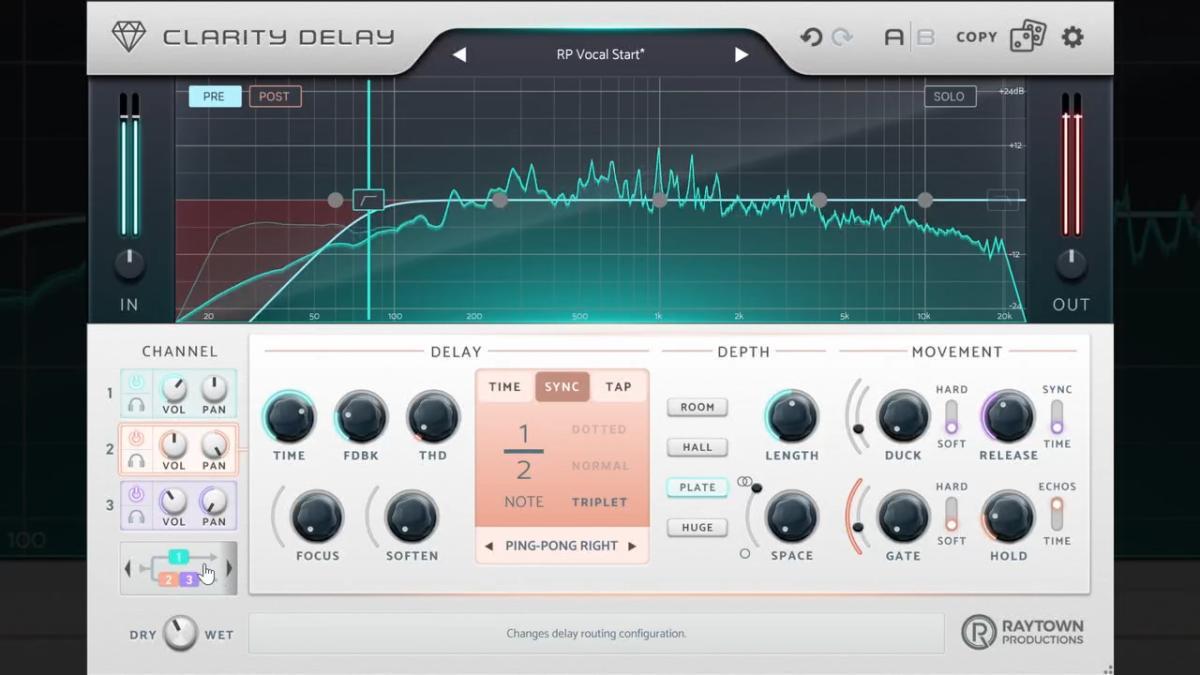Open next preset with right arrow
The width and height of the screenshot is (1200, 675).
[742, 54]
